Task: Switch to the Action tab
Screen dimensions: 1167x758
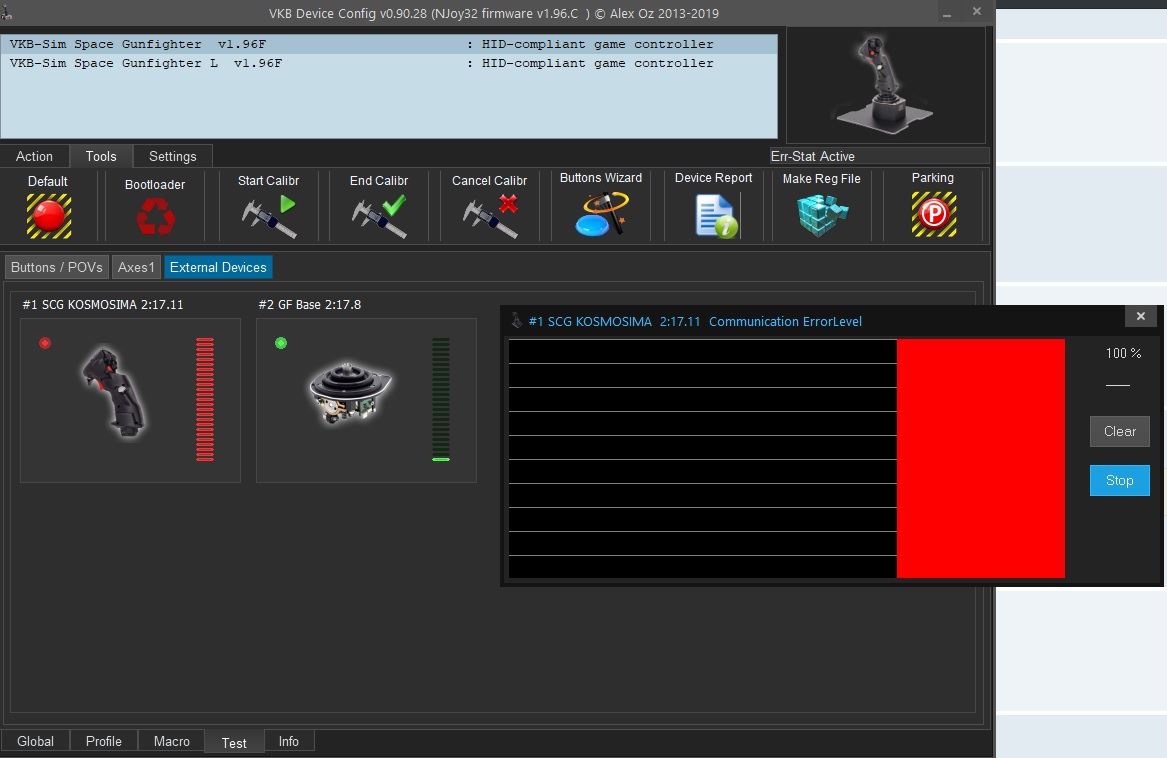Action: [34, 156]
